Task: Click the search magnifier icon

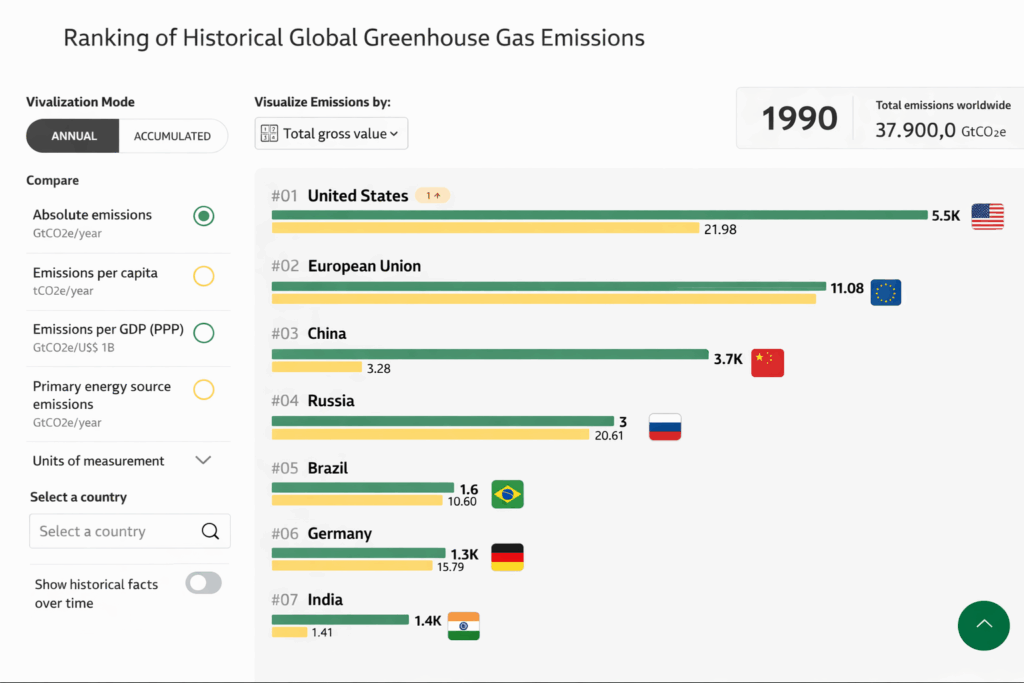Action: (x=210, y=532)
